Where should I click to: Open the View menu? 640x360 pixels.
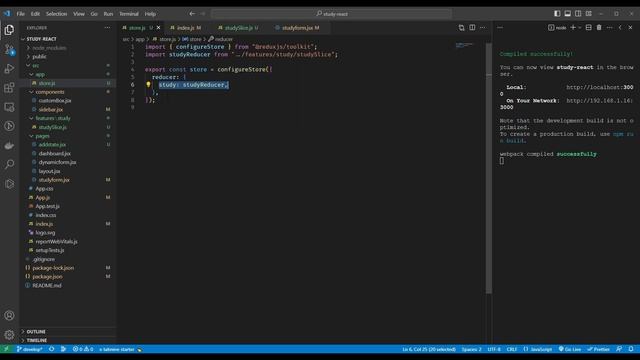pyautogui.click(x=79, y=14)
